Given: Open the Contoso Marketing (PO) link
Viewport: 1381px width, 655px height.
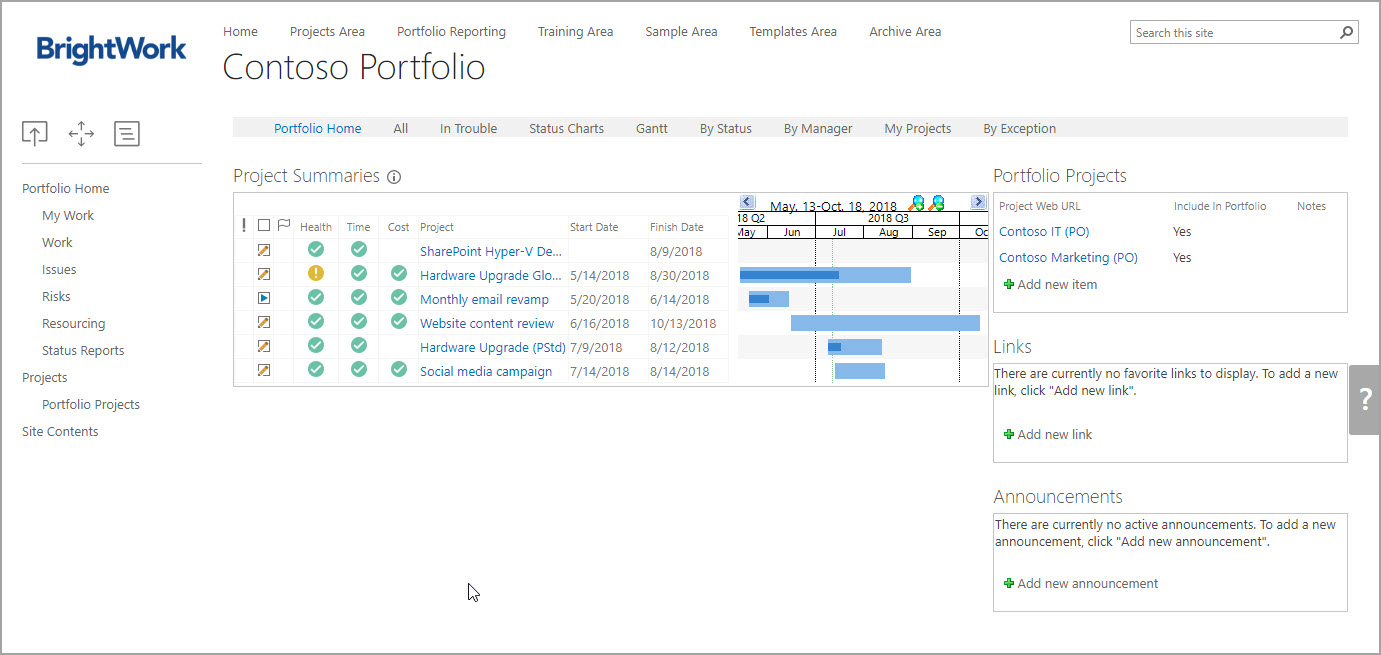Looking at the screenshot, I should 1068,258.
